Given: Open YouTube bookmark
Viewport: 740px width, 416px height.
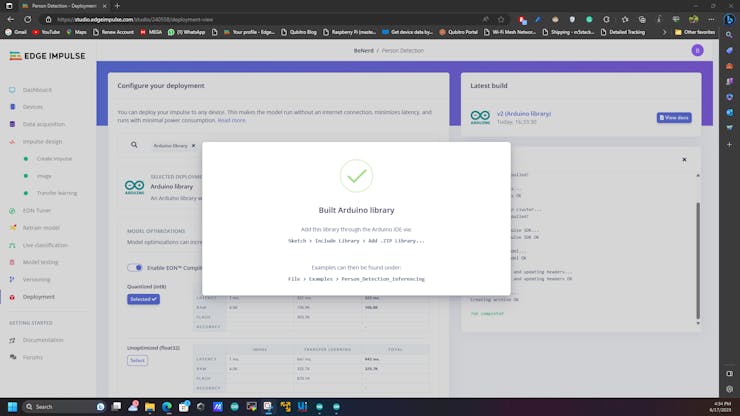Looking at the screenshot, I should 46,32.
